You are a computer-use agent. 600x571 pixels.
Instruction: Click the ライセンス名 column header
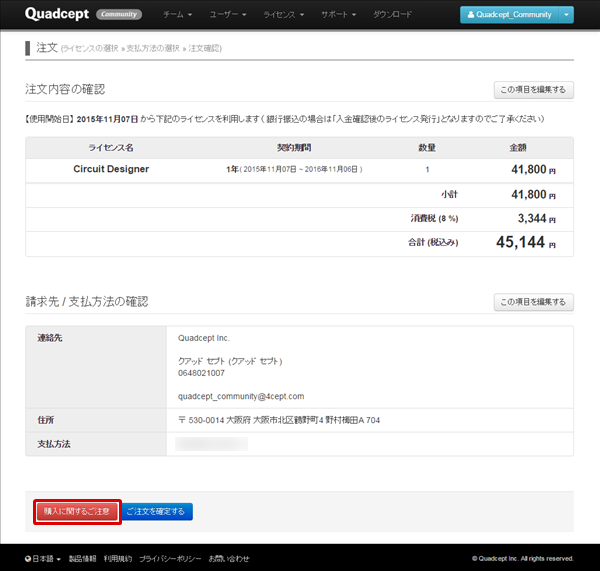pyautogui.click(x=111, y=148)
